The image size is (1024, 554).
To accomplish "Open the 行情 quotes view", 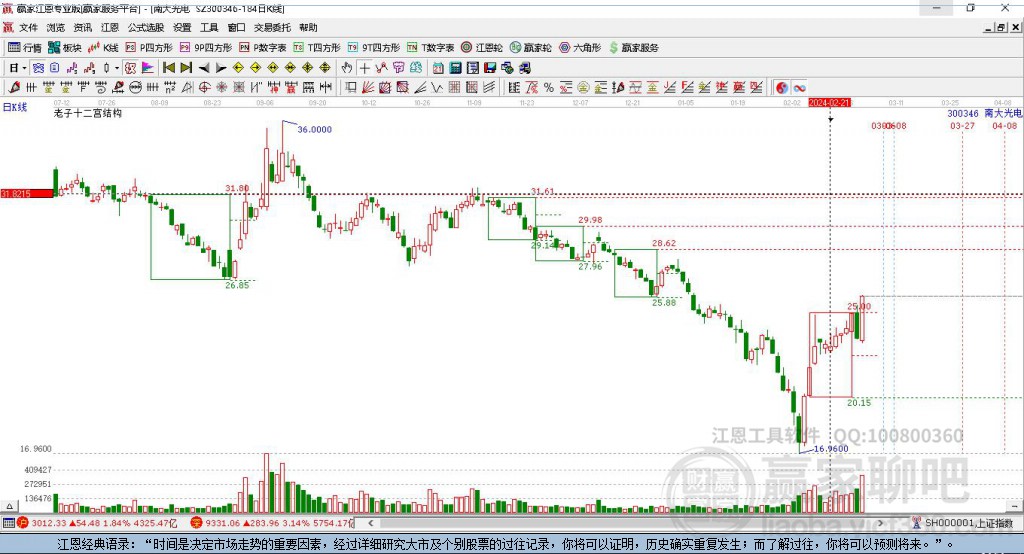I will click(24, 48).
